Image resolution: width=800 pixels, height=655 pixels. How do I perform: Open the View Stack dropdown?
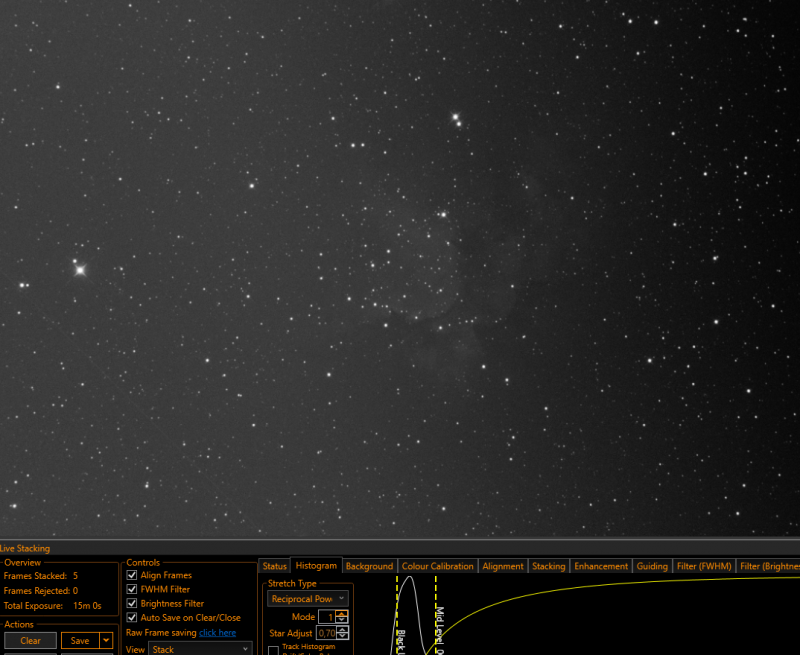(x=200, y=649)
